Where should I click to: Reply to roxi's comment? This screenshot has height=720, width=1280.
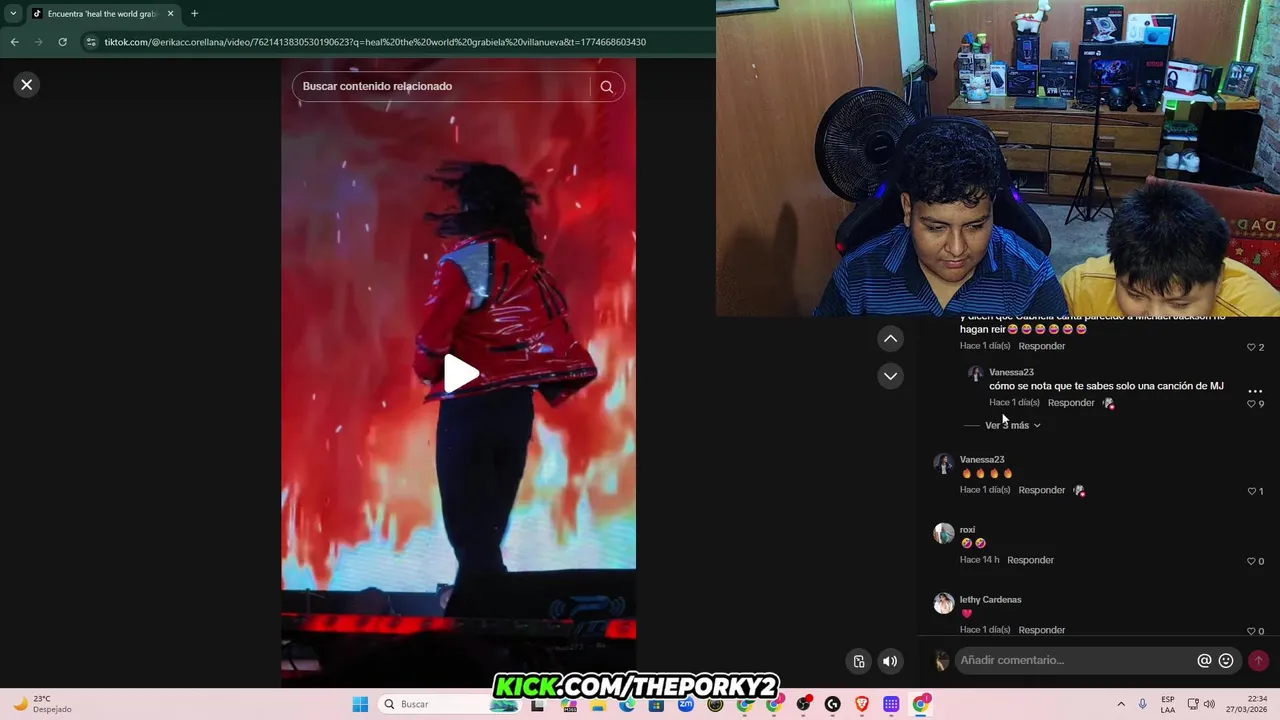(x=1030, y=560)
